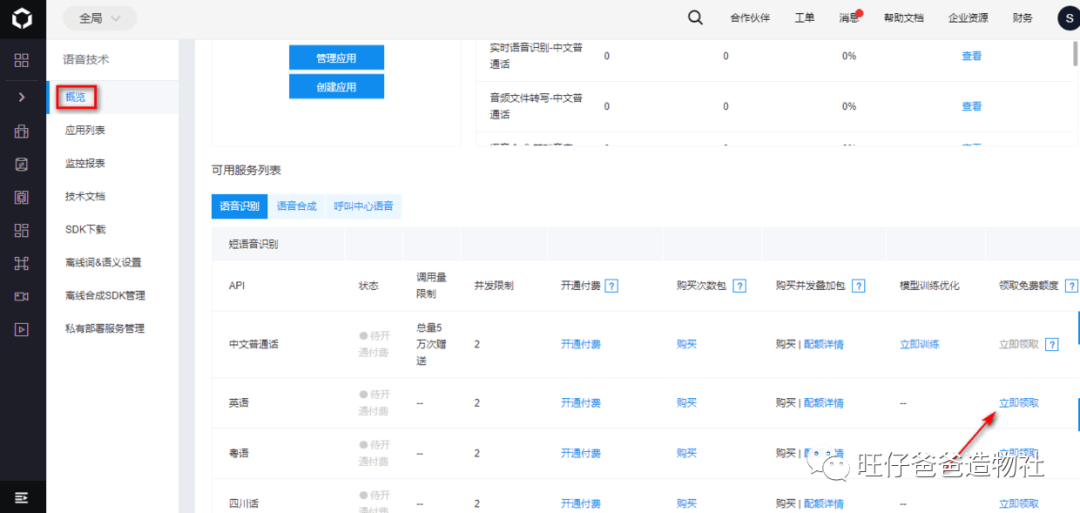1080x513 pixels.
Task: Click 立即训练 link for 中文普通话
Action: point(920,344)
